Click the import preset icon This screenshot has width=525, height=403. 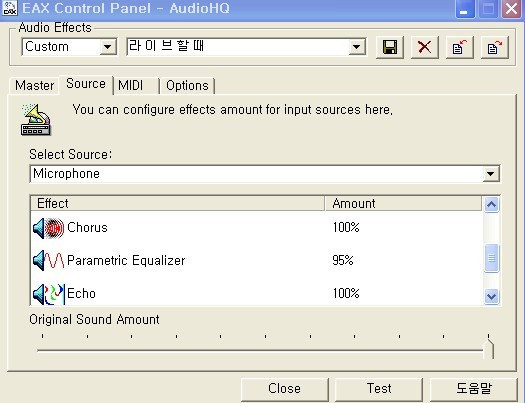tap(460, 48)
